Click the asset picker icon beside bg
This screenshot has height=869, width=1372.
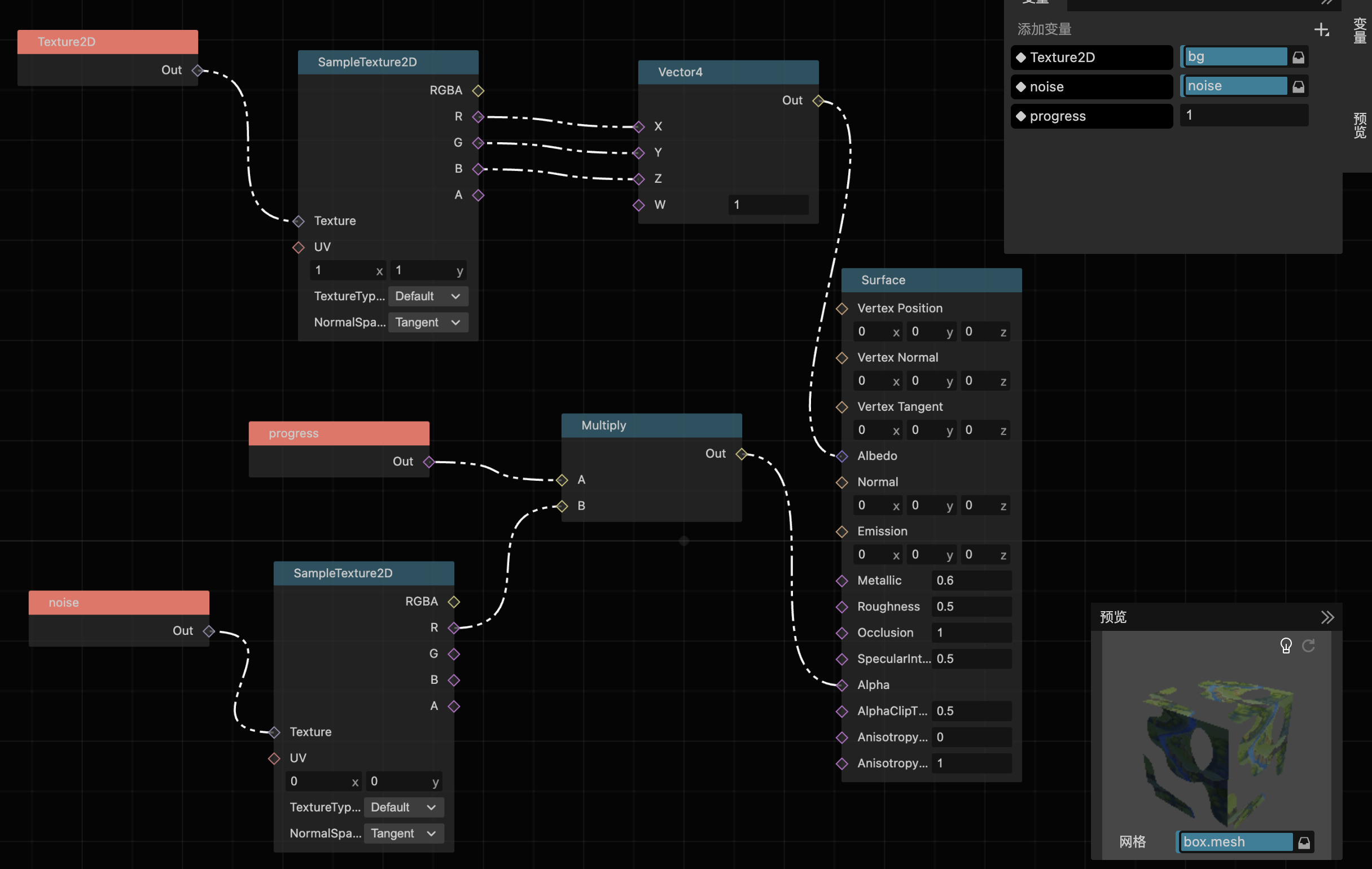pyautogui.click(x=1298, y=57)
